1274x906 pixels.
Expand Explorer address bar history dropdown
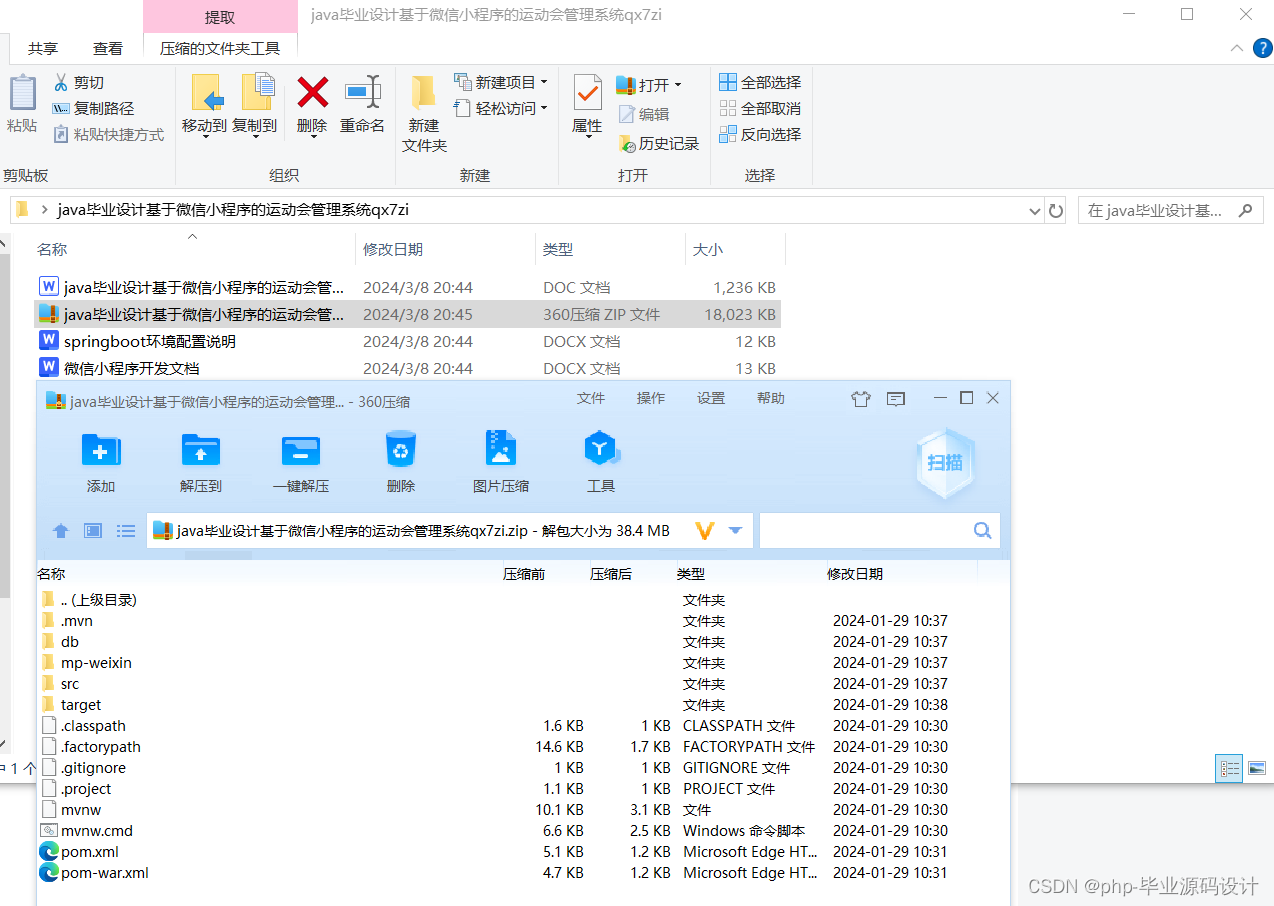click(x=1035, y=211)
